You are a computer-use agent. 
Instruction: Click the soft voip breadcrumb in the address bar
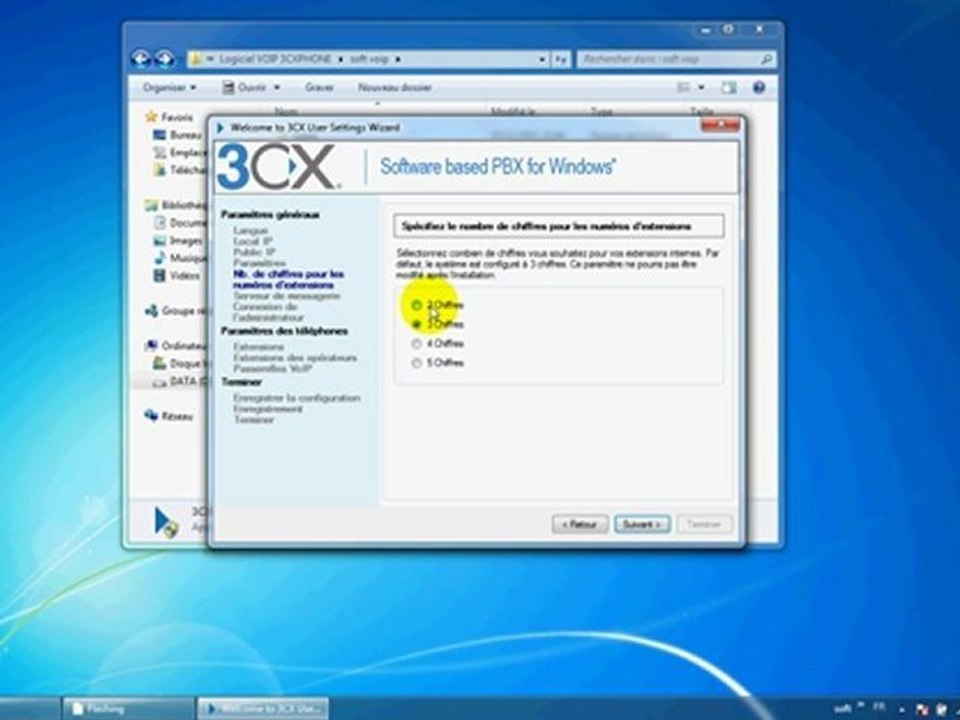click(368, 59)
